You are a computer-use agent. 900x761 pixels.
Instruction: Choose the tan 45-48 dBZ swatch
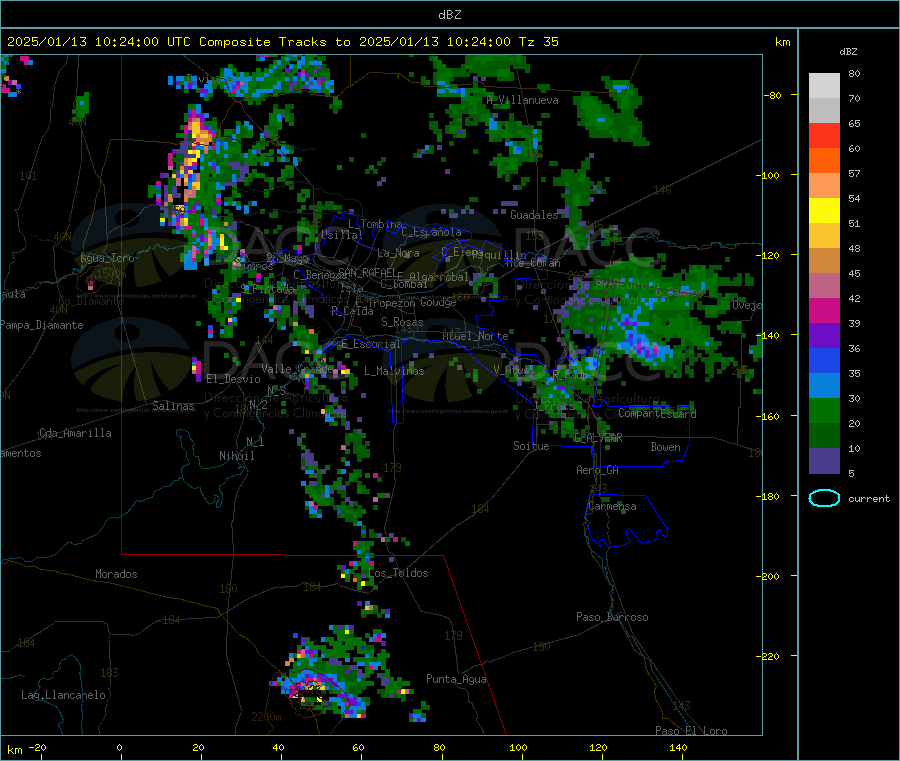pyautogui.click(x=824, y=261)
